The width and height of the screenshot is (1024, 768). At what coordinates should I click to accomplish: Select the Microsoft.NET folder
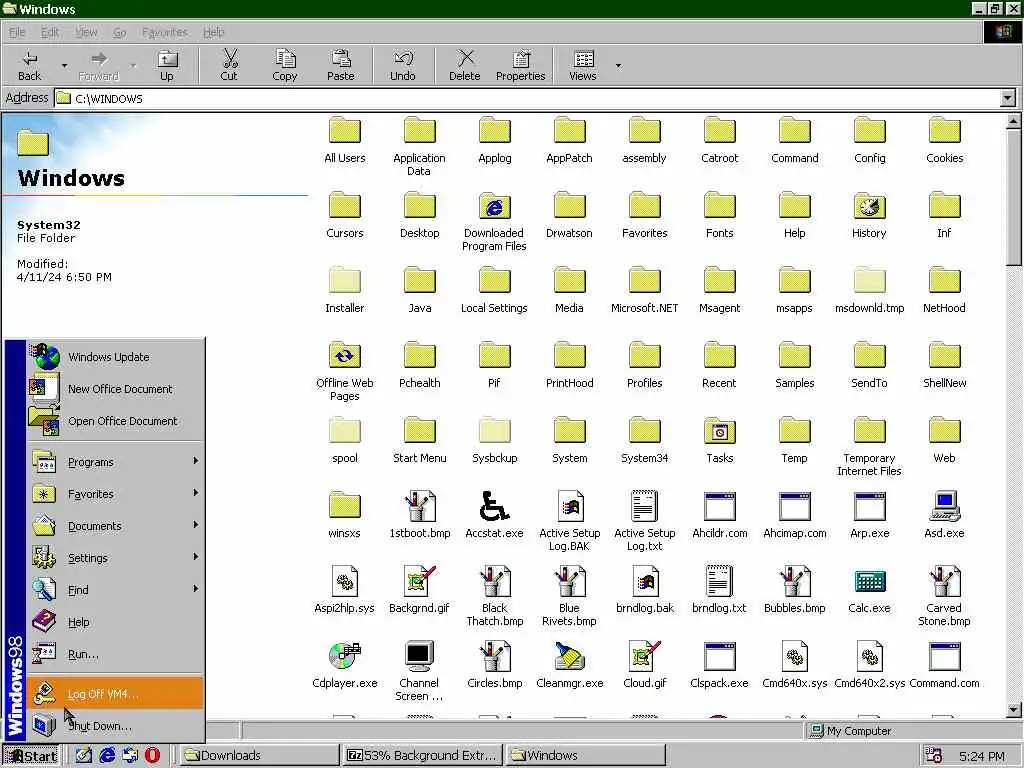point(645,291)
